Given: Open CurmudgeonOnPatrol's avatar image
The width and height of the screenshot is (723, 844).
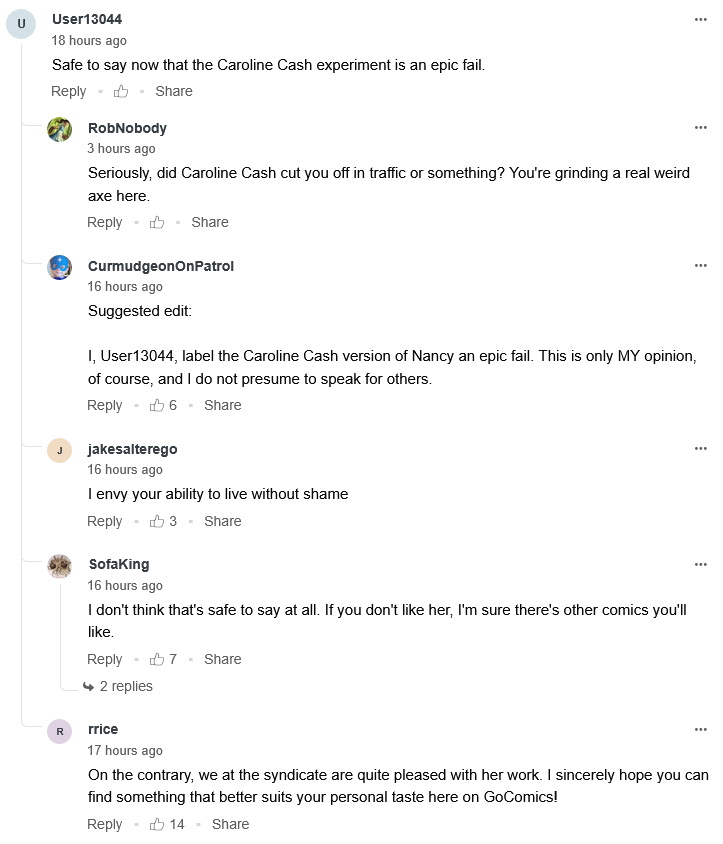Looking at the screenshot, I should coord(60,267).
